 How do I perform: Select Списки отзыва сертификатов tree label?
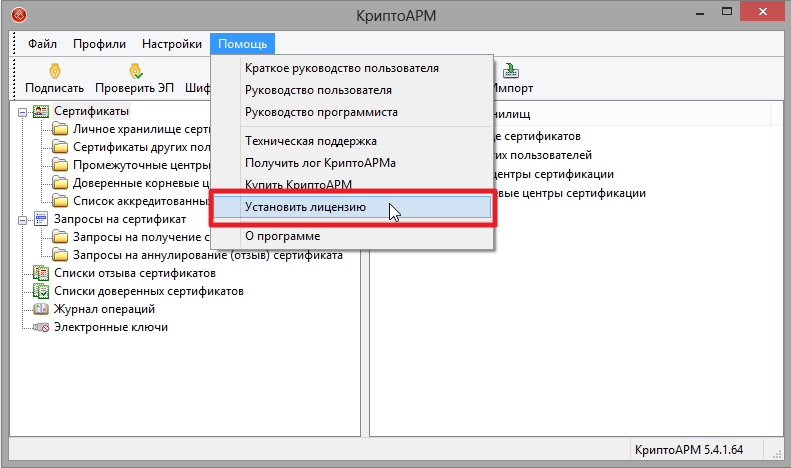[x=135, y=273]
